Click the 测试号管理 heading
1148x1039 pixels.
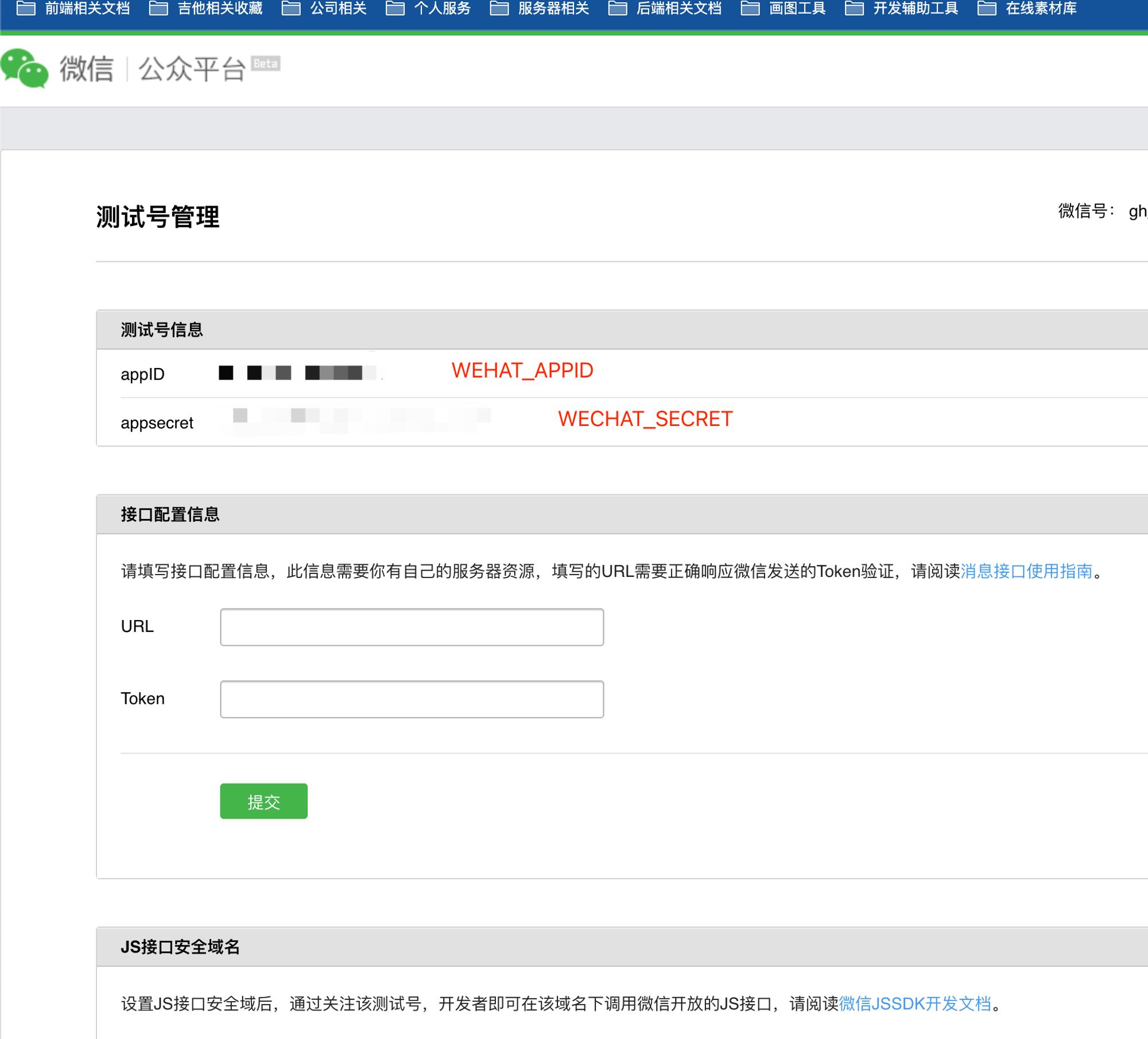coord(158,217)
